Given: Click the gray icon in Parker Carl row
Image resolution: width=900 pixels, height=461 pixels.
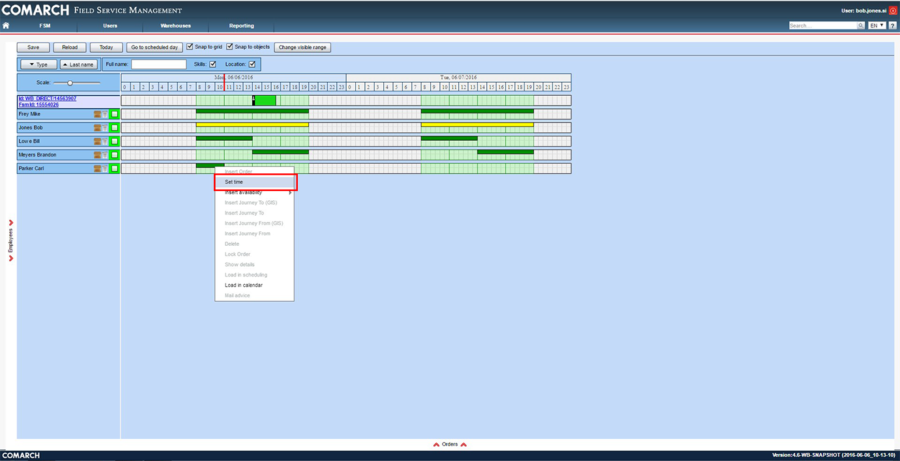Looking at the screenshot, I should coord(105,169).
